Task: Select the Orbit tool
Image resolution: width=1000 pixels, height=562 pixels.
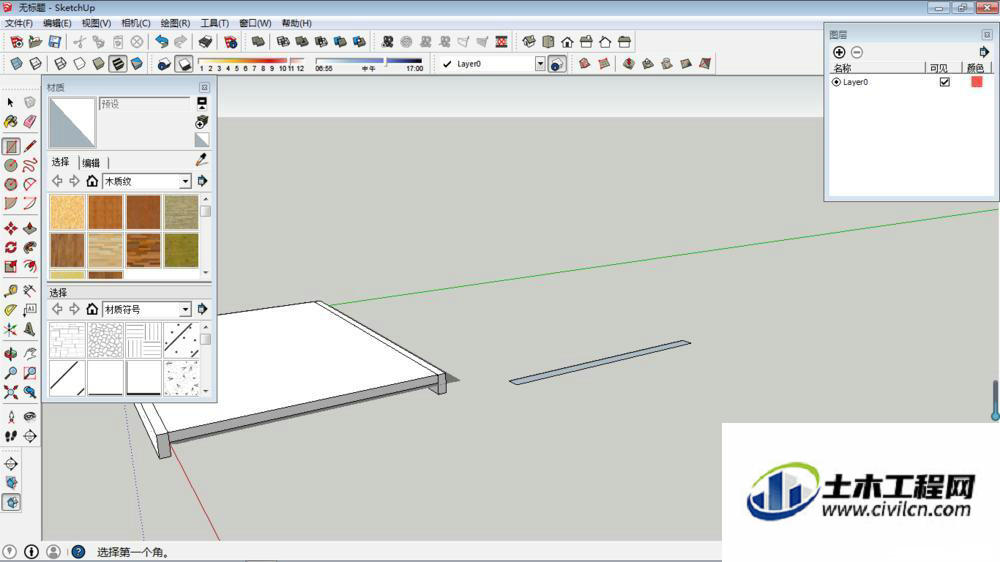Action: point(11,353)
